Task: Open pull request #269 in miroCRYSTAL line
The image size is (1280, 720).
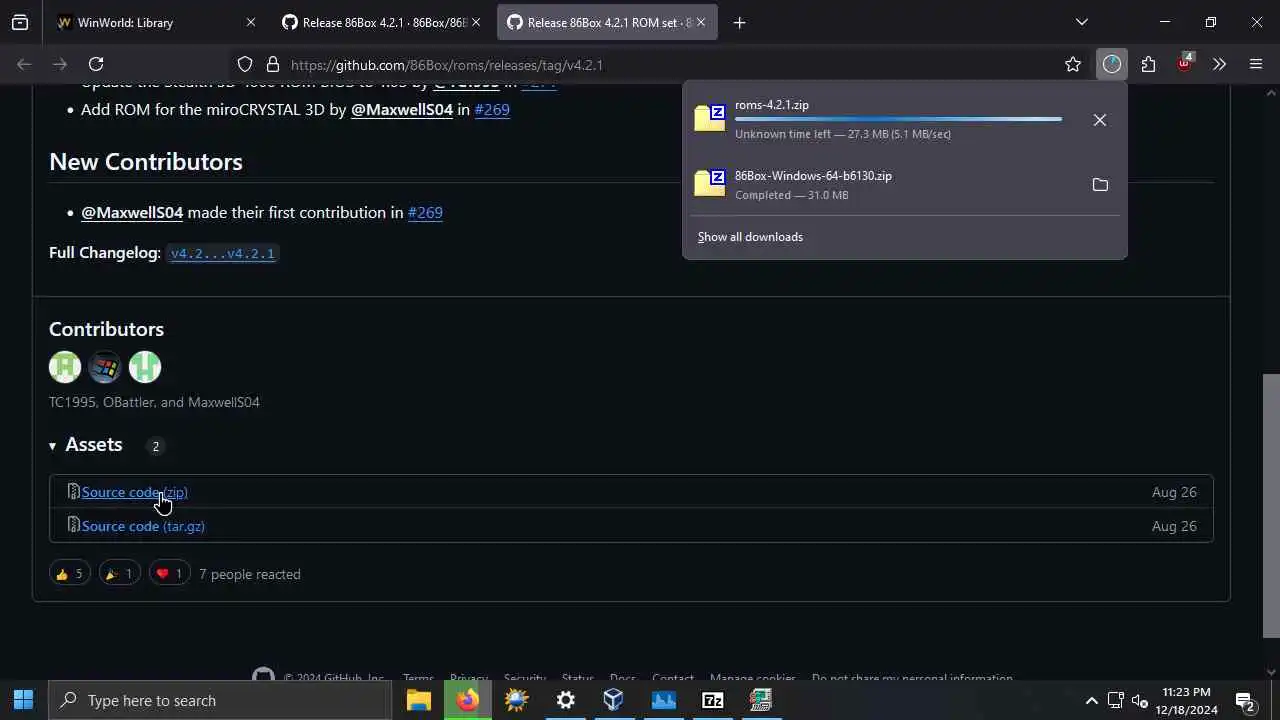Action: point(492,109)
